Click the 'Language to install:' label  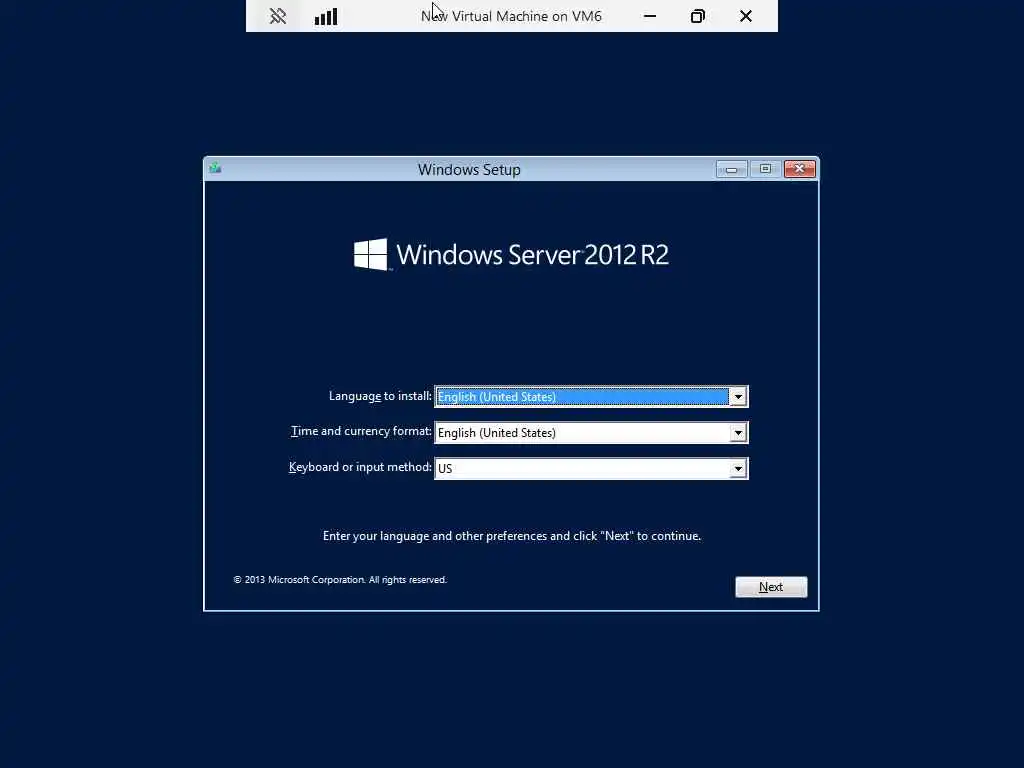pos(380,396)
